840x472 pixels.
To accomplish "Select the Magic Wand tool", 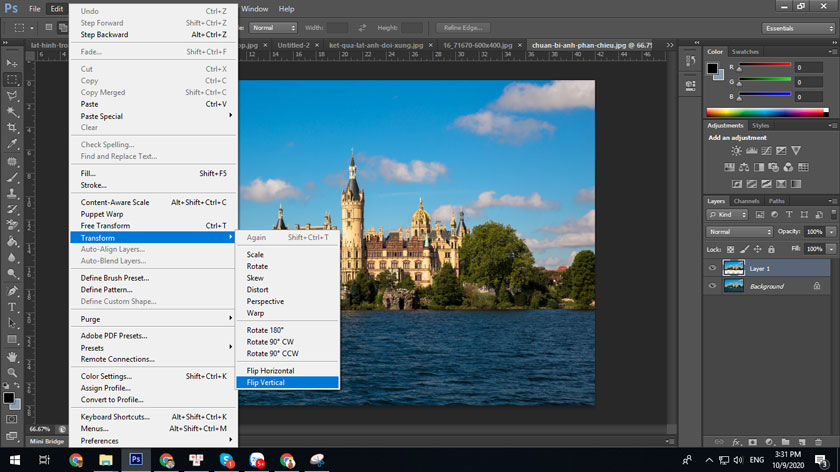I will tap(12, 112).
